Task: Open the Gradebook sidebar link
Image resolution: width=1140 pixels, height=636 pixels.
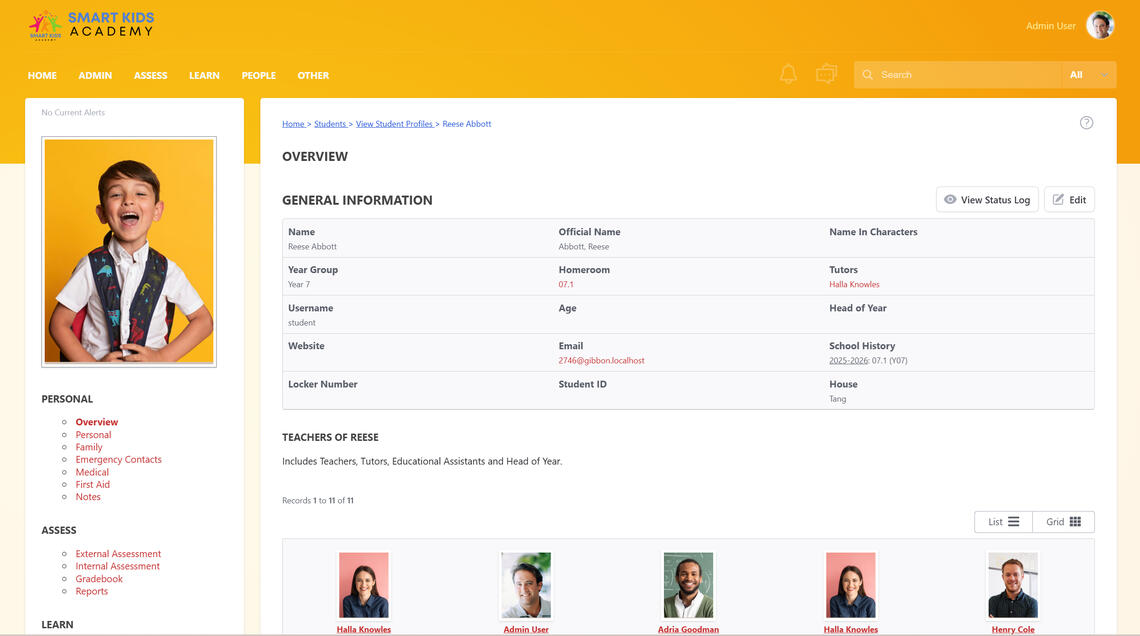Action: tap(99, 579)
